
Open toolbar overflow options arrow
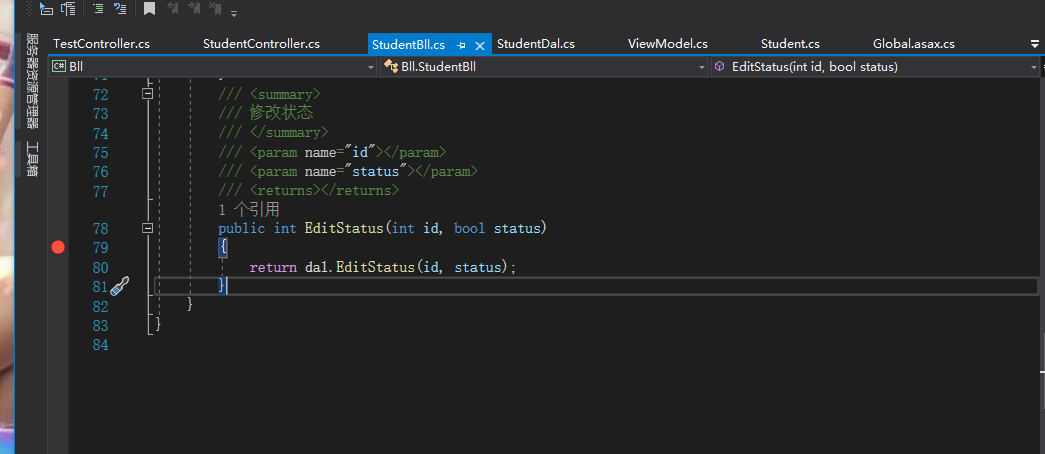234,13
